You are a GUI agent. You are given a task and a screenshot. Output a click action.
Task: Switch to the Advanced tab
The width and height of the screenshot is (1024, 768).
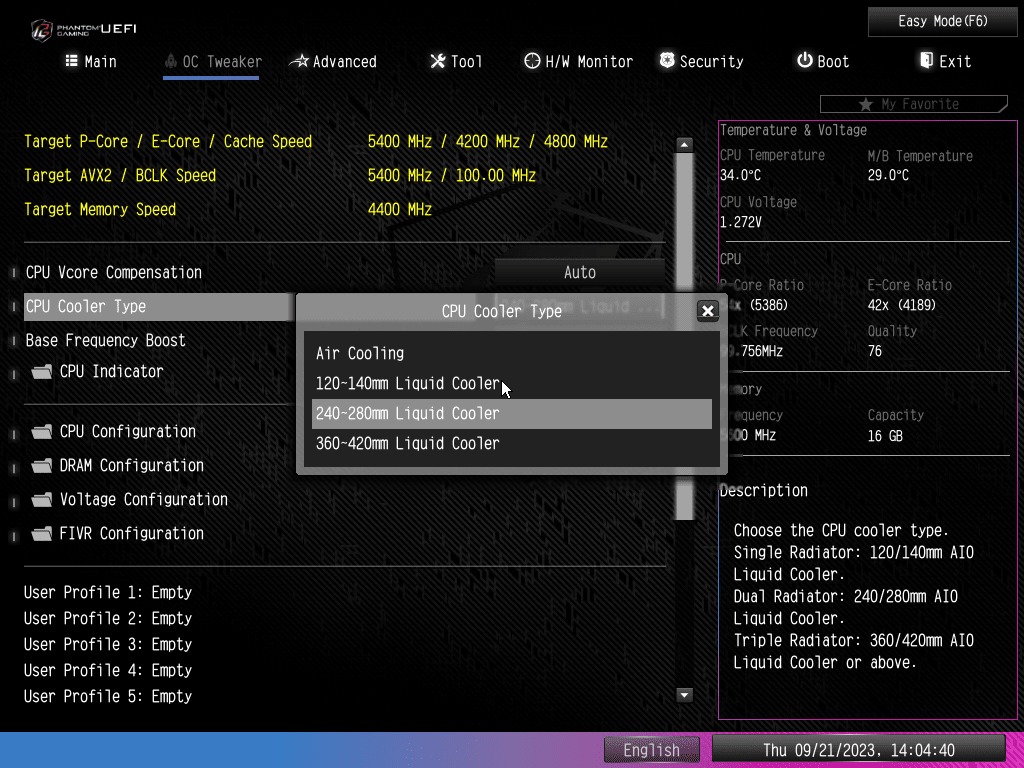tap(334, 61)
